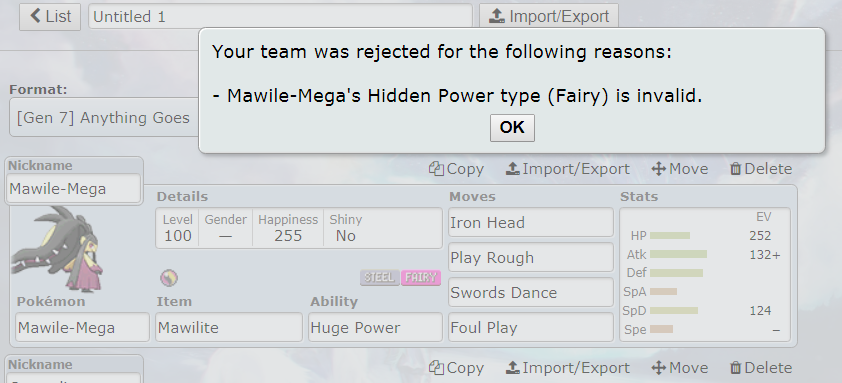Select the Ability field Huge Power
Screen dimensions: 842x383
(x=375, y=327)
